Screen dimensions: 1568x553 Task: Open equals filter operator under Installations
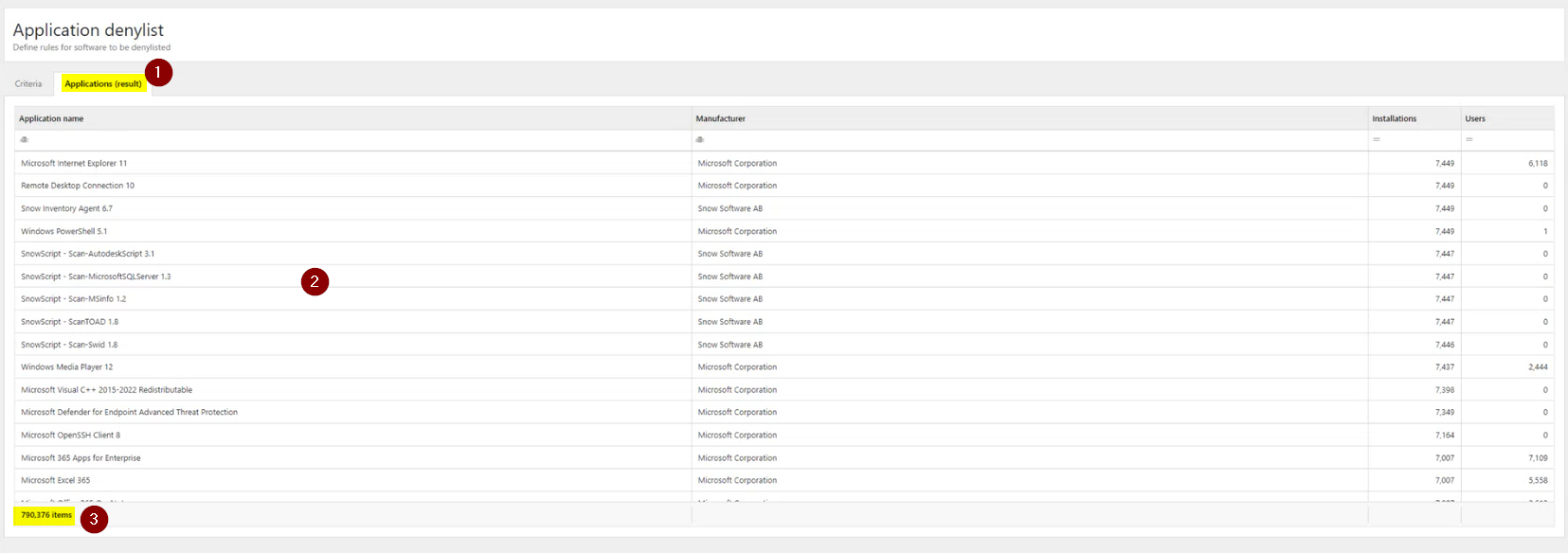coord(1377,139)
